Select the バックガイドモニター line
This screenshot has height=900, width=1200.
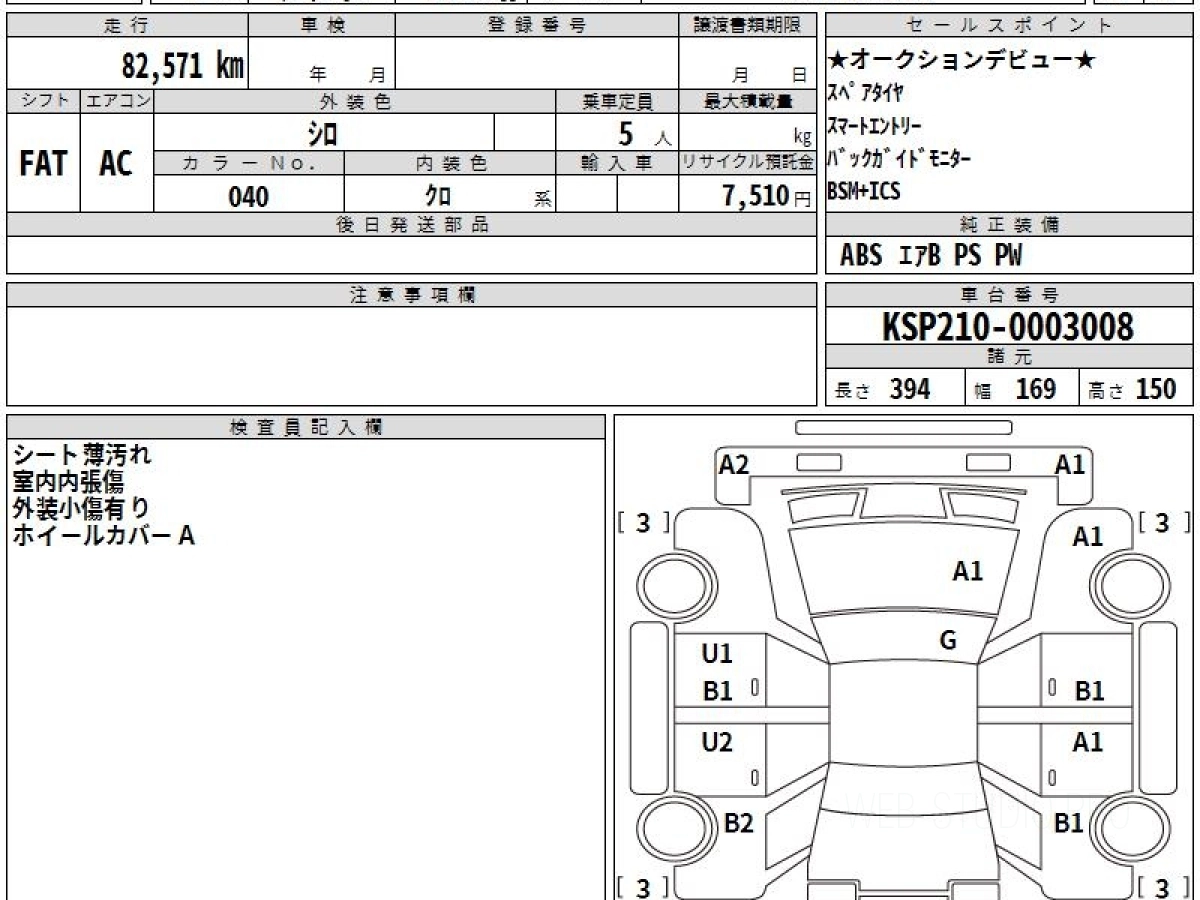899,158
